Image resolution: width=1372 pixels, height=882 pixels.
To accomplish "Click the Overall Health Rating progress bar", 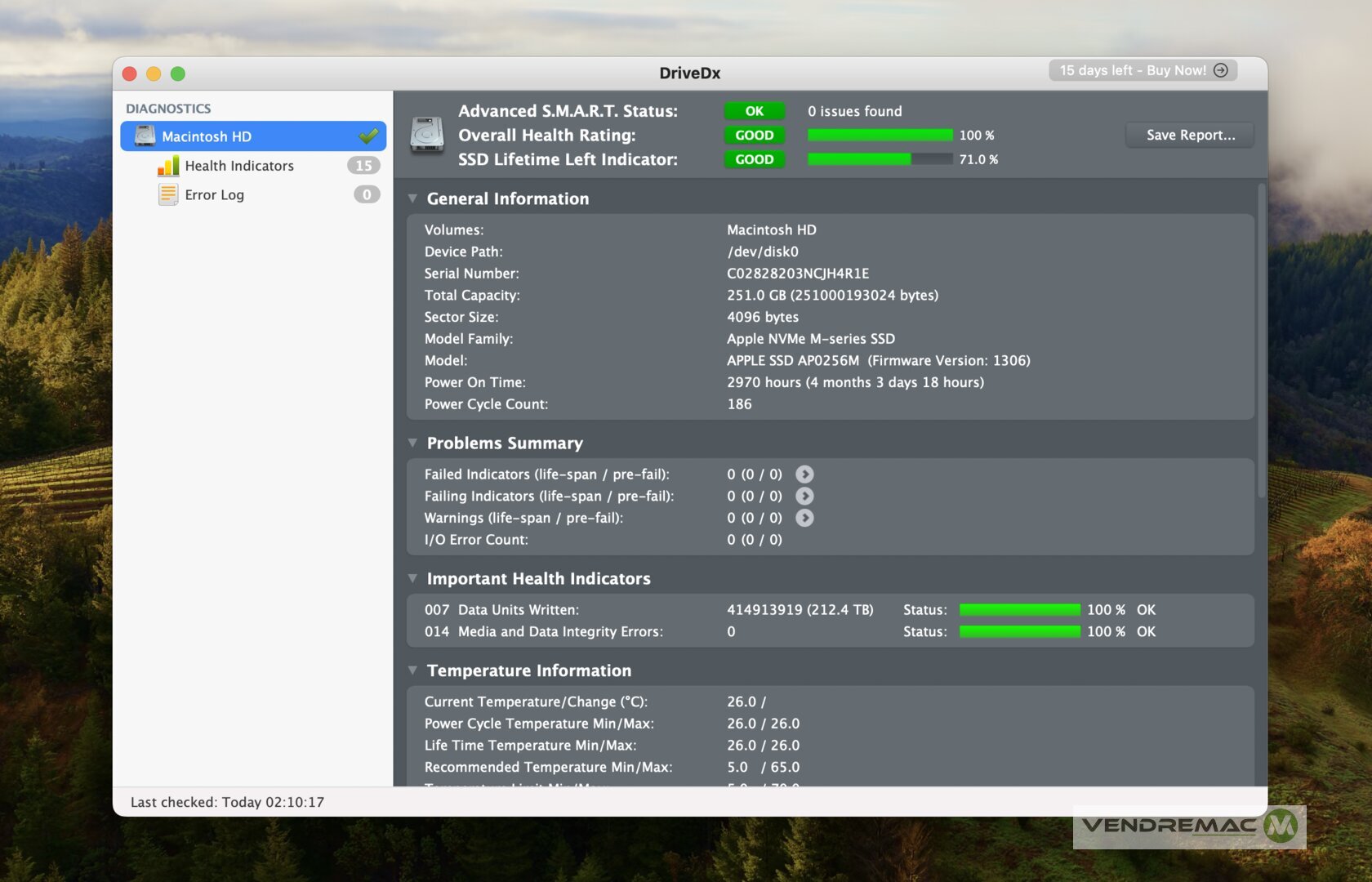I will [x=880, y=136].
